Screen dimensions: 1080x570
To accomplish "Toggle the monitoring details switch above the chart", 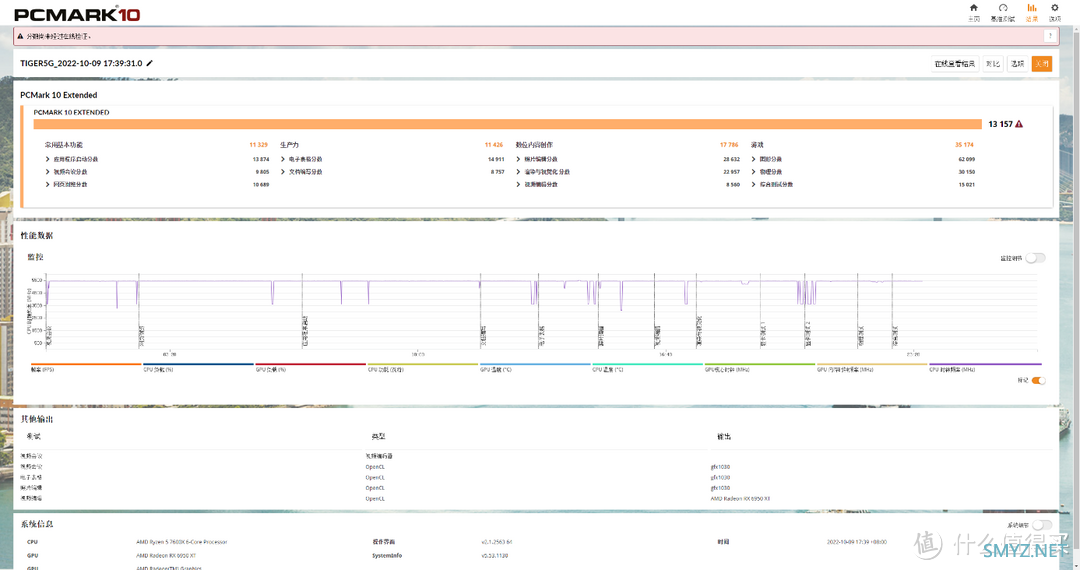I will coord(1035,258).
